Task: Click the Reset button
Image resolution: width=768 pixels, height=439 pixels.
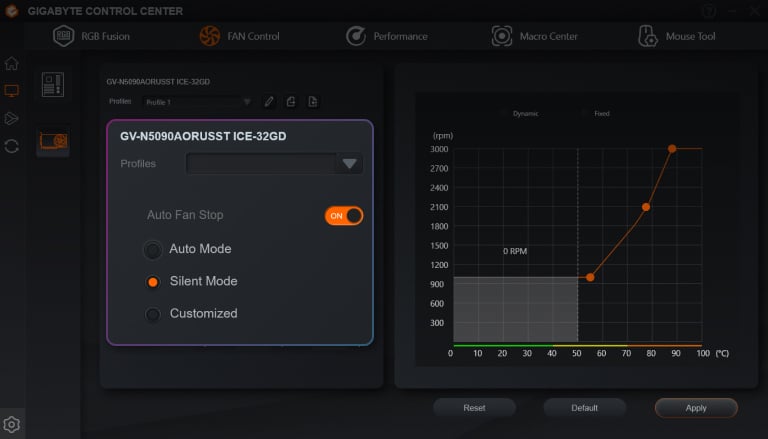Action: [474, 408]
